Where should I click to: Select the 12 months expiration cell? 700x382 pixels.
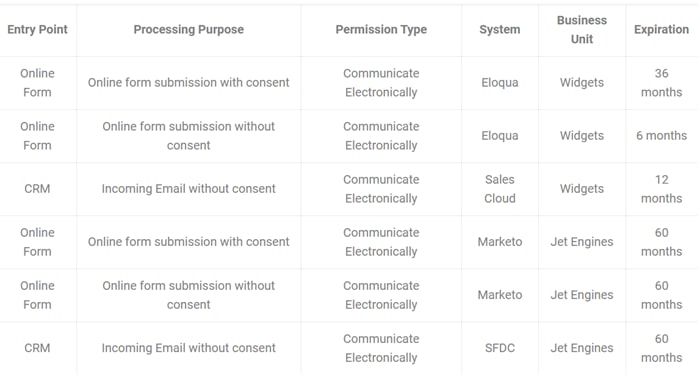pos(662,189)
